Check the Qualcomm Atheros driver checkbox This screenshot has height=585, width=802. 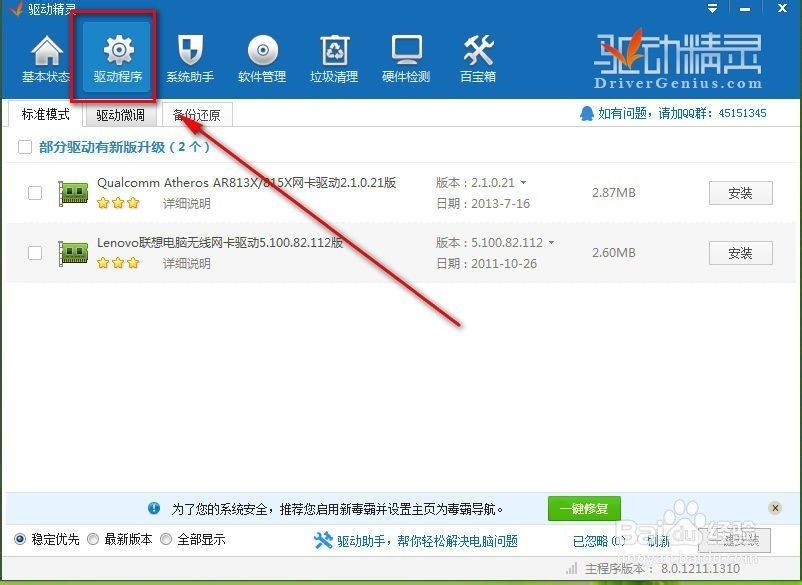pyautogui.click(x=35, y=193)
